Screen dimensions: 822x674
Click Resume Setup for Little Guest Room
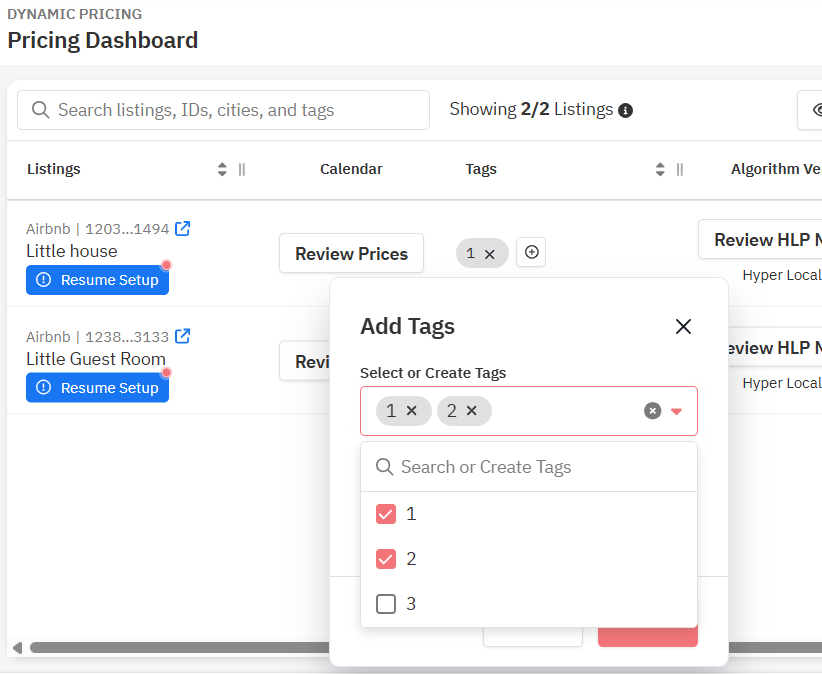coord(98,388)
